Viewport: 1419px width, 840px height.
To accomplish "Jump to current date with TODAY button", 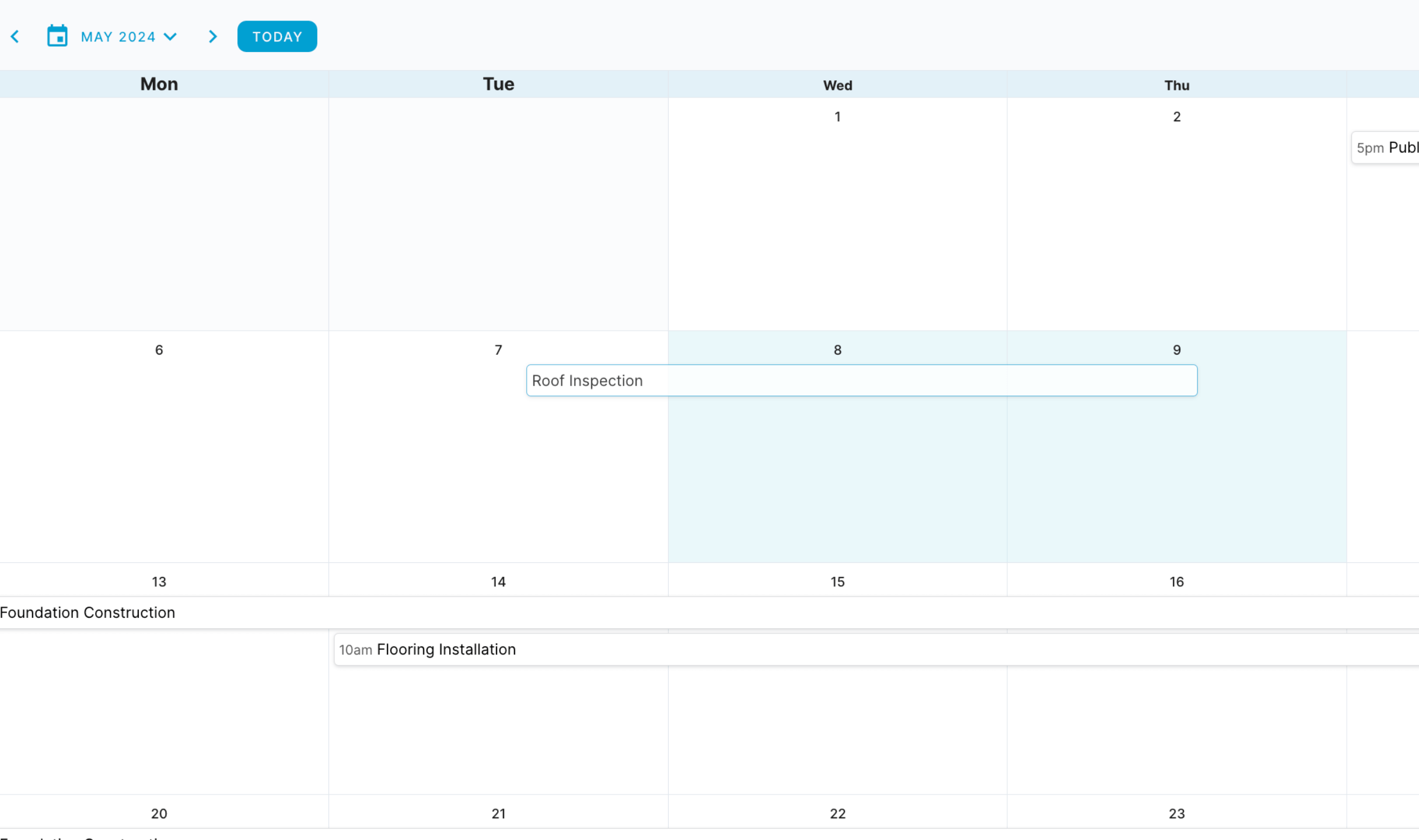I will [277, 37].
